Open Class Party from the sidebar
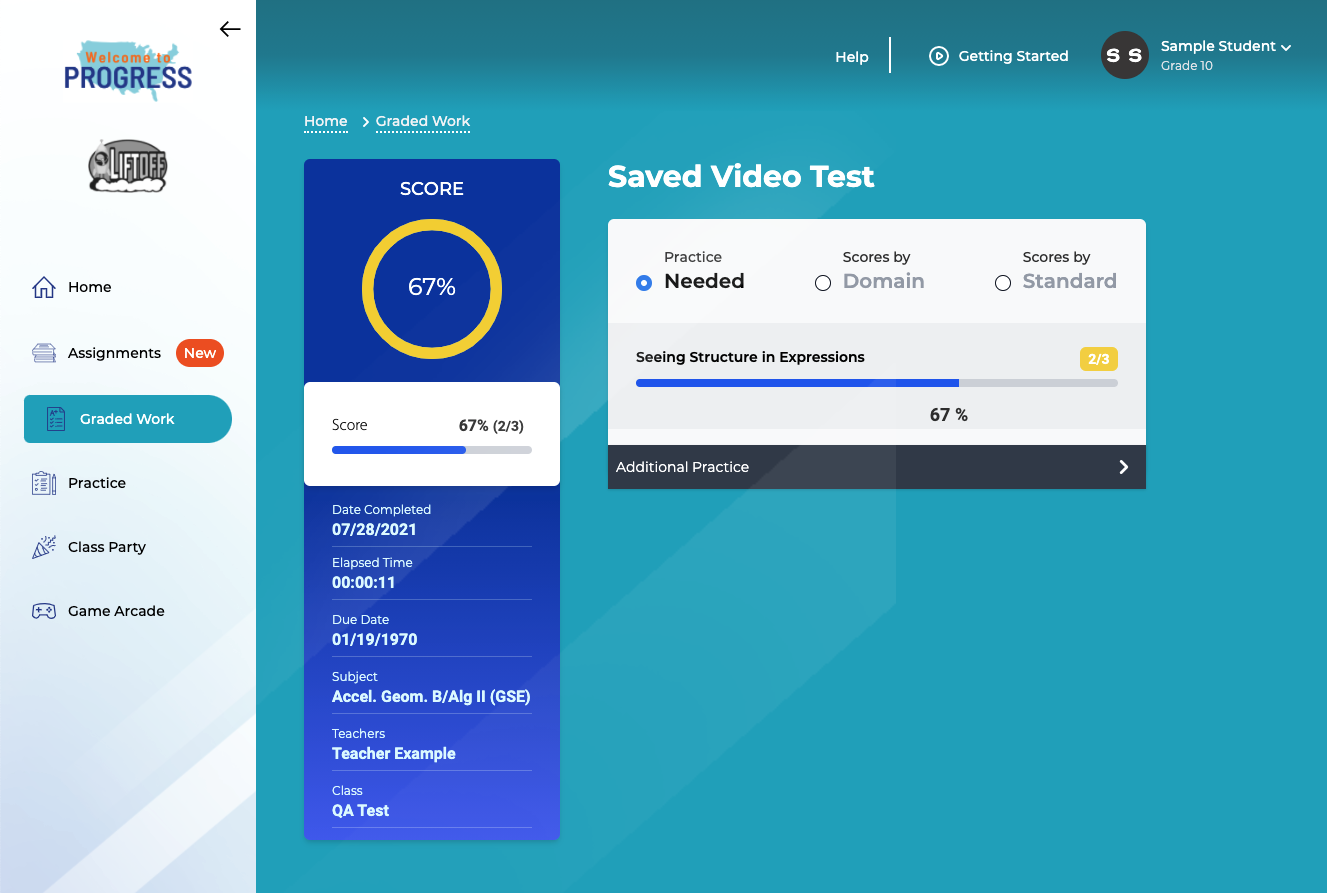Image resolution: width=1327 pixels, height=893 pixels. coord(44,546)
